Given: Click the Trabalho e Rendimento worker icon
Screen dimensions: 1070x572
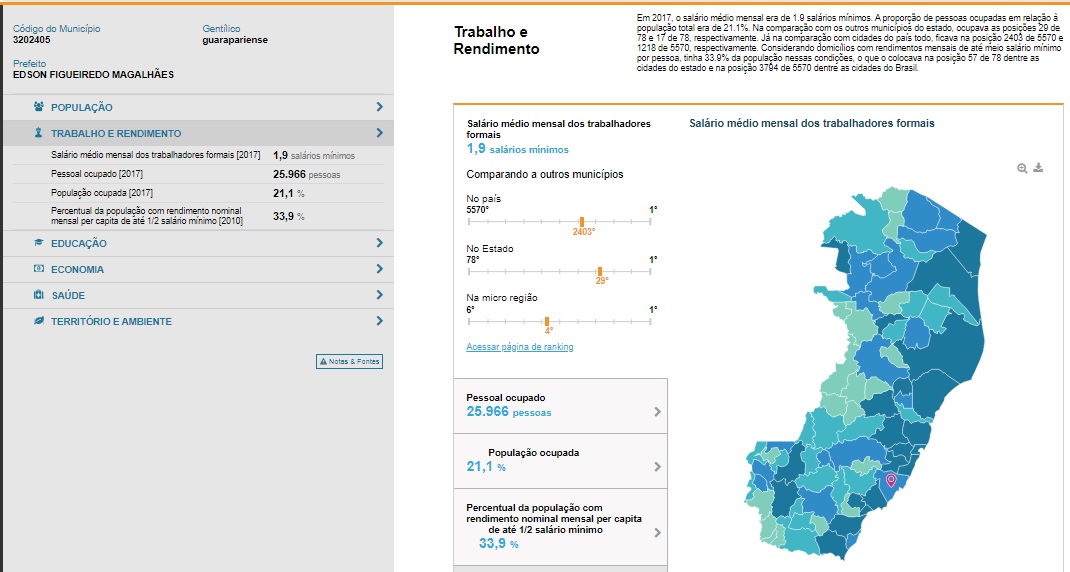Looking at the screenshot, I should point(39,132).
